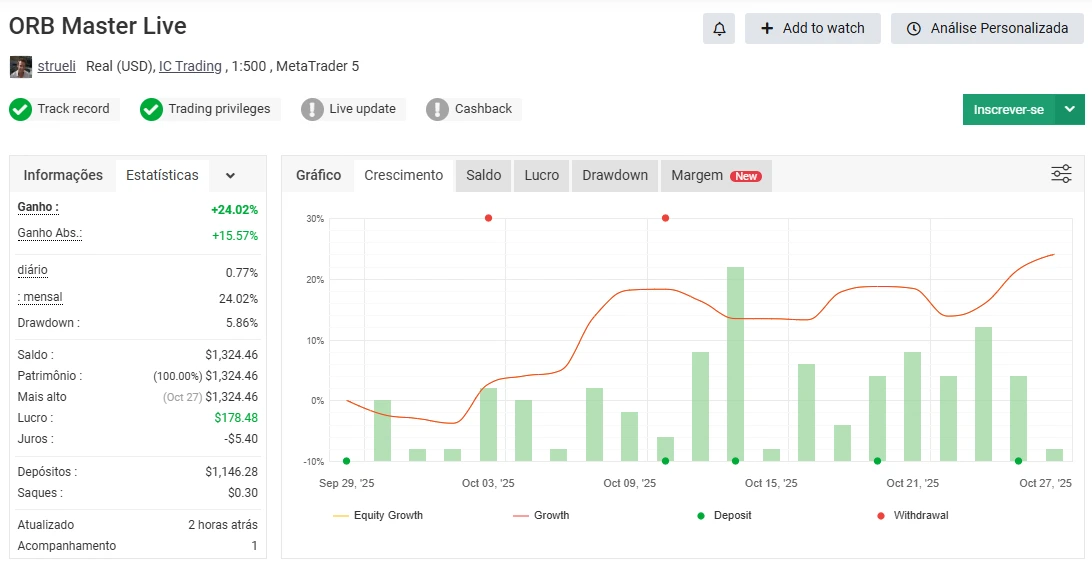Click the Live update warning icon
Image resolution: width=1092 pixels, height=566 pixels.
(x=313, y=109)
